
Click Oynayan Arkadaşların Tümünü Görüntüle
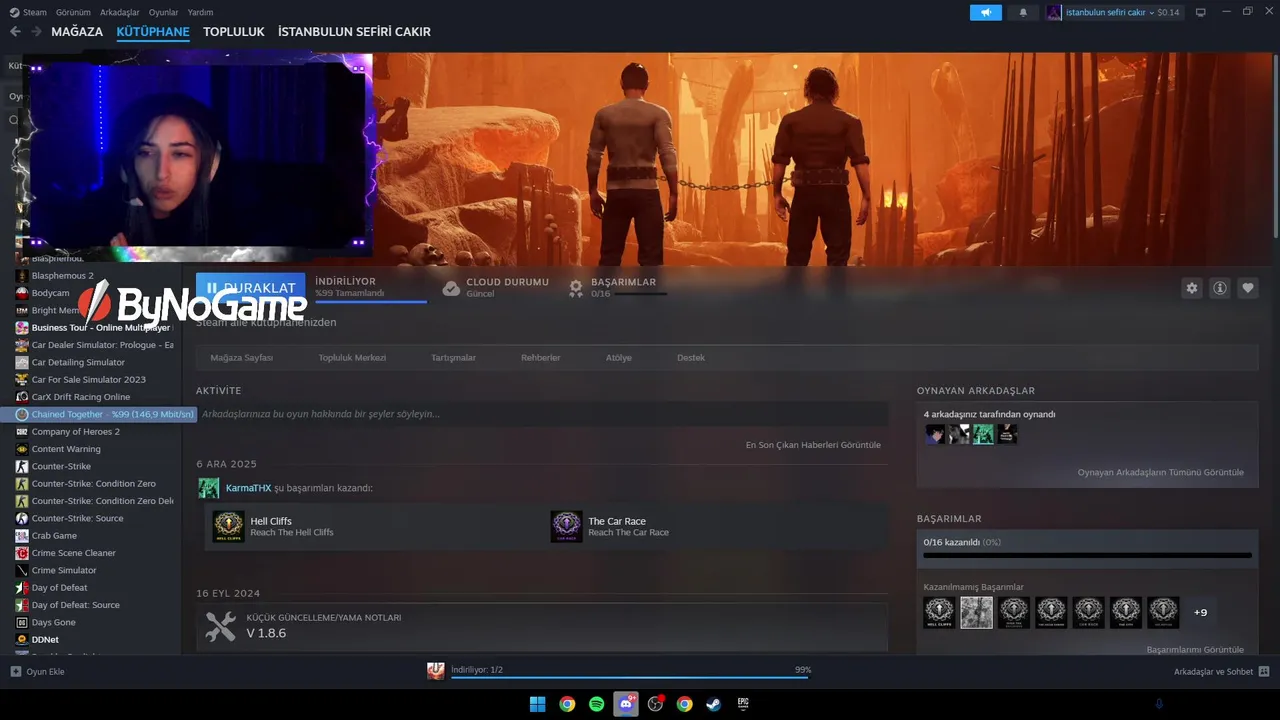pos(1160,472)
